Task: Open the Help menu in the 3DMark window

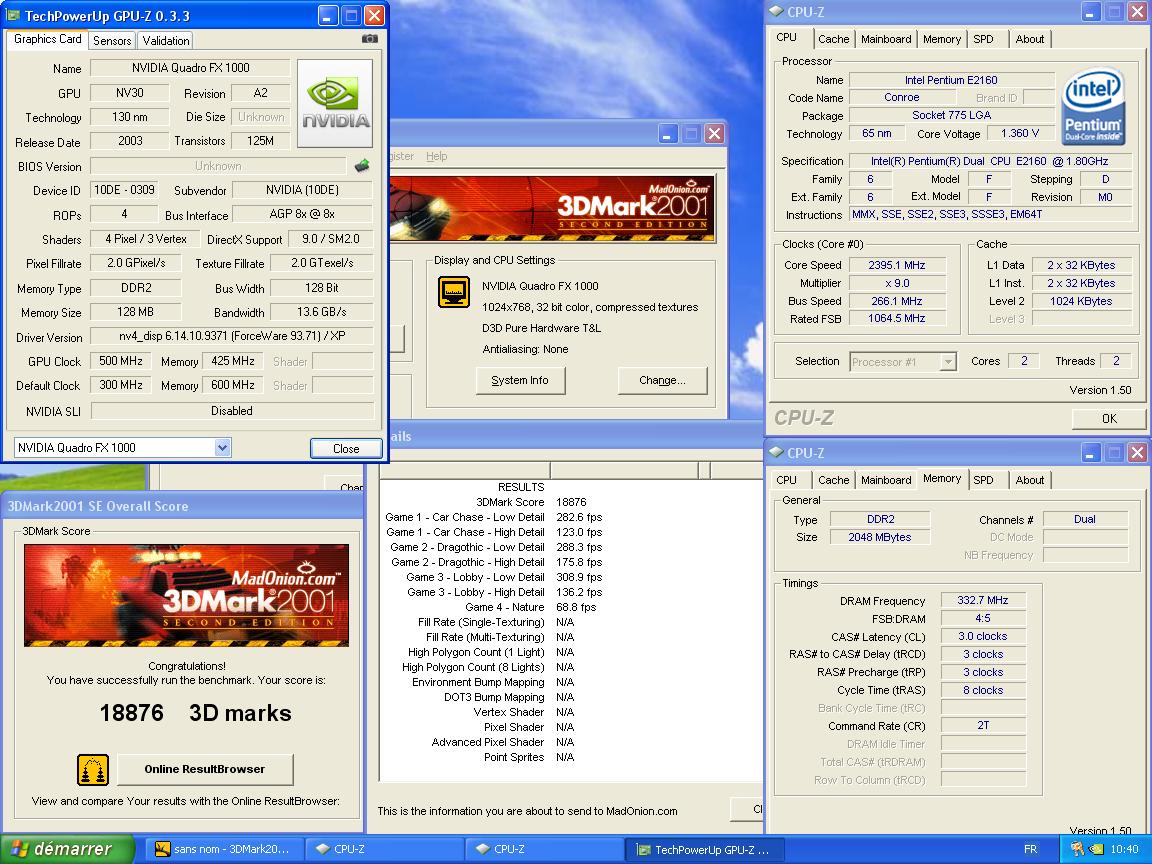Action: pos(436,156)
